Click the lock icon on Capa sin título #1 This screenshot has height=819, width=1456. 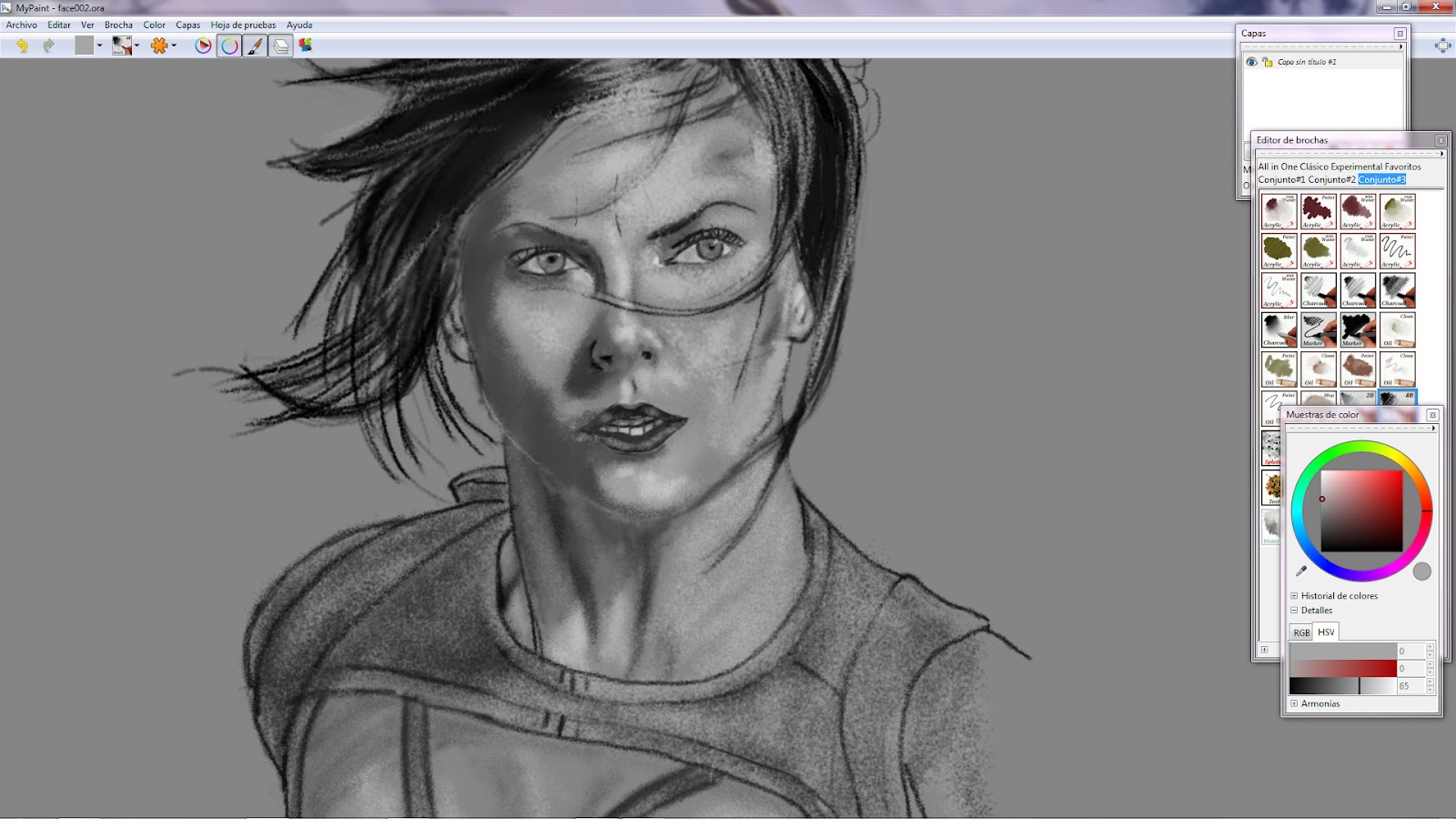(1267, 62)
